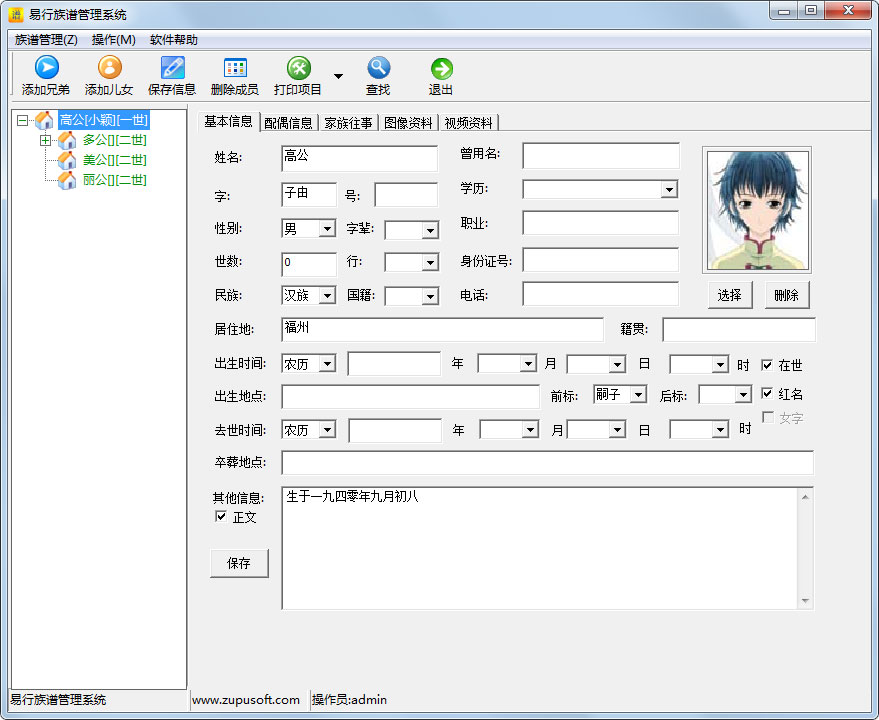The height and width of the screenshot is (720, 879).
Task: Click the 身份证号 input field
Action: (x=600, y=260)
